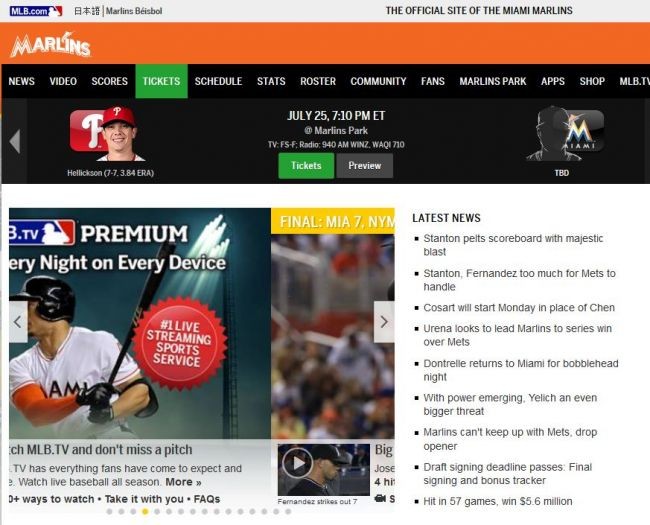
Task: Click the green Tickets button for July 25 game
Action: (306, 165)
